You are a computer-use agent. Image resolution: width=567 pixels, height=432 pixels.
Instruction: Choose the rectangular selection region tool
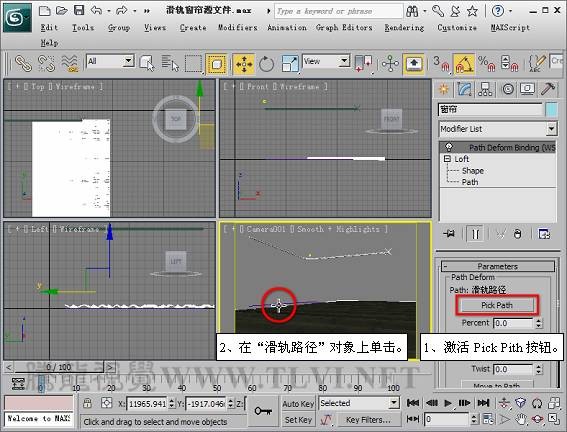coord(194,64)
